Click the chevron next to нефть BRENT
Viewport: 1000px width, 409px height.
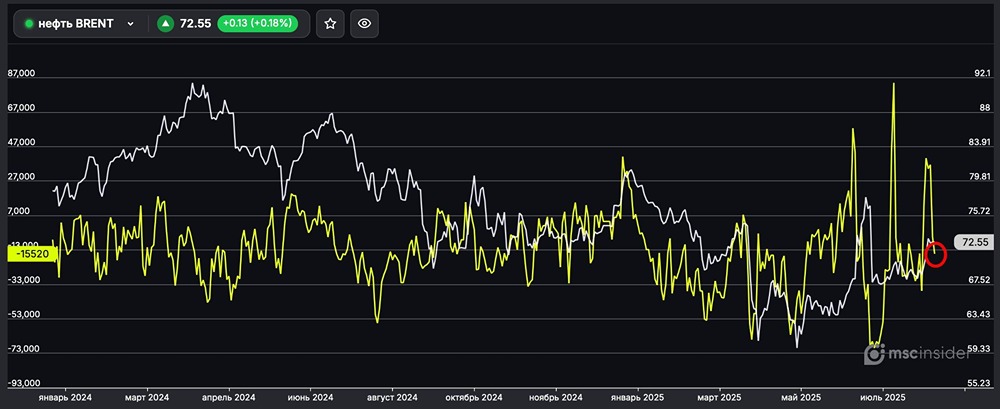131,24
